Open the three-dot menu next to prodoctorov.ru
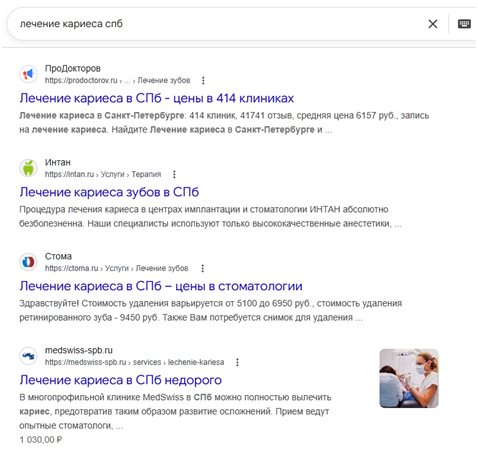 click(x=203, y=80)
